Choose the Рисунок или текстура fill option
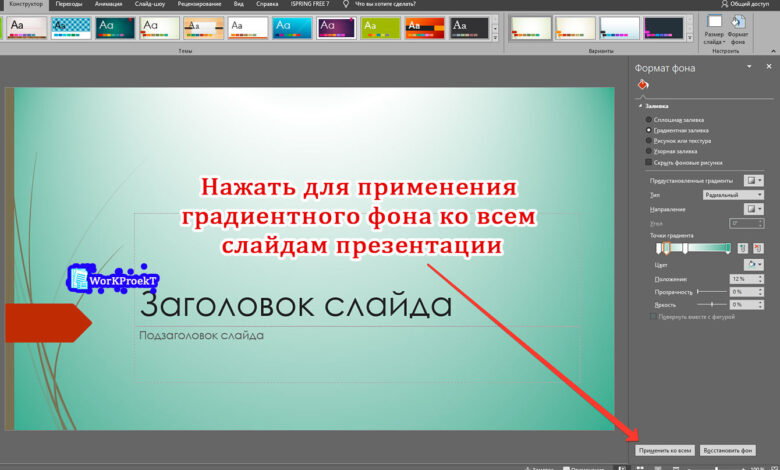Screen dimensions: 780x470 (649, 141)
